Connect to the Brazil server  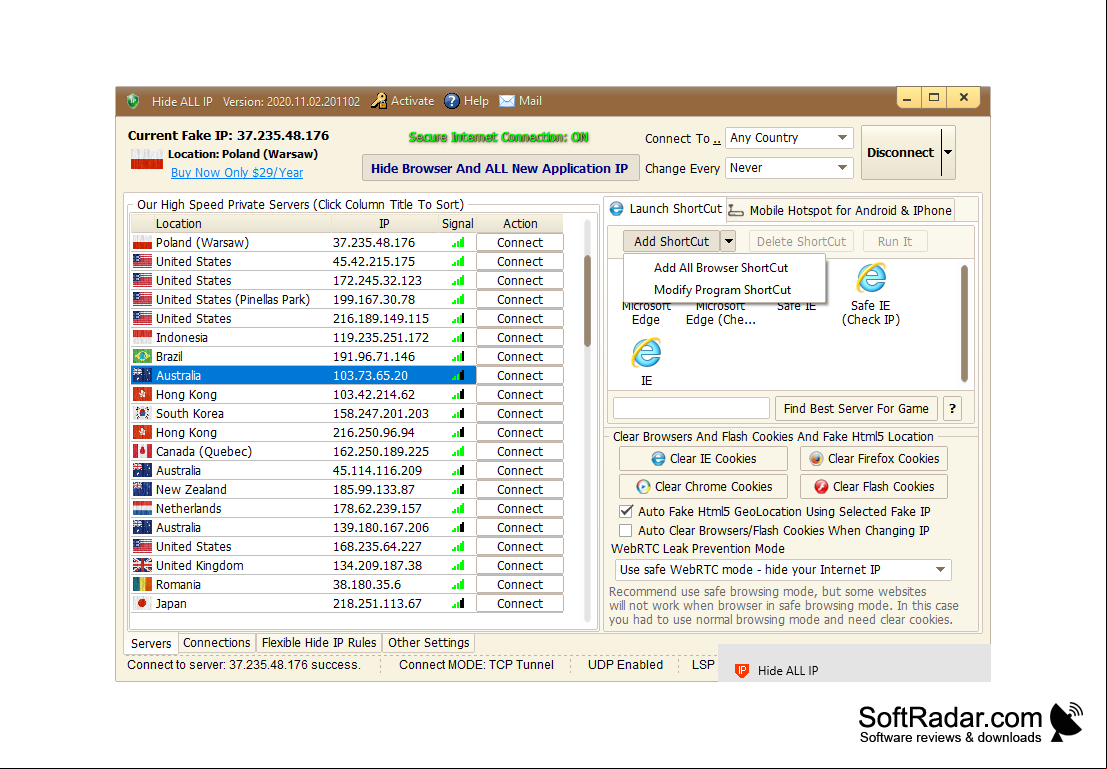(x=520, y=357)
